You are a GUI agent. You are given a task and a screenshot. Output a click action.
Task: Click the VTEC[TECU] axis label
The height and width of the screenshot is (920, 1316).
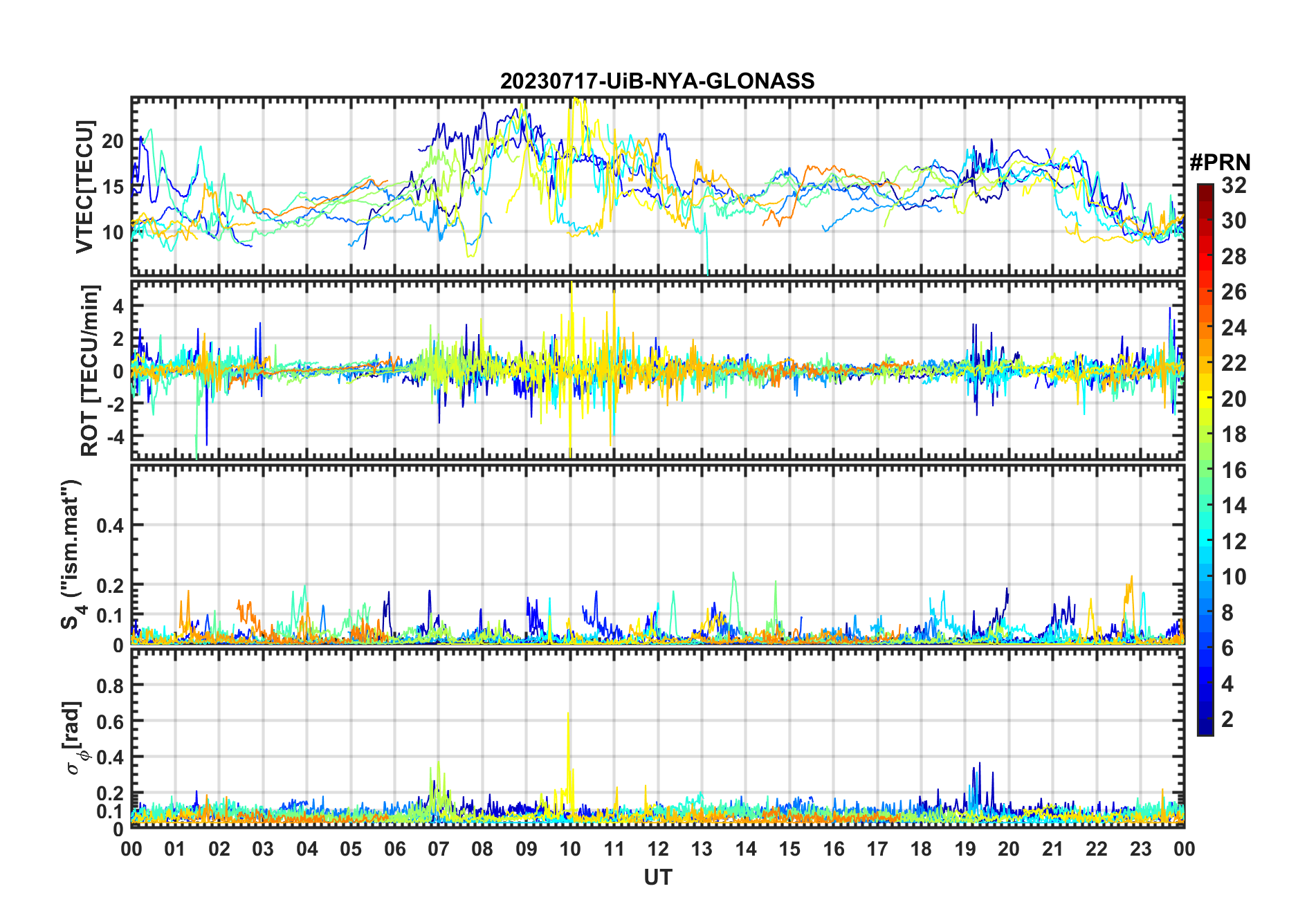click(84, 187)
